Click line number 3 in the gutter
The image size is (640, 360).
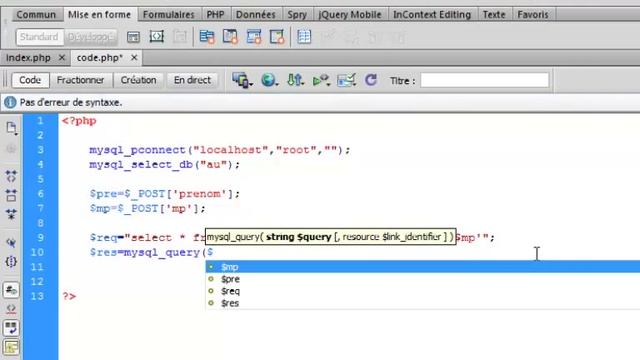pyautogui.click(x=40, y=150)
